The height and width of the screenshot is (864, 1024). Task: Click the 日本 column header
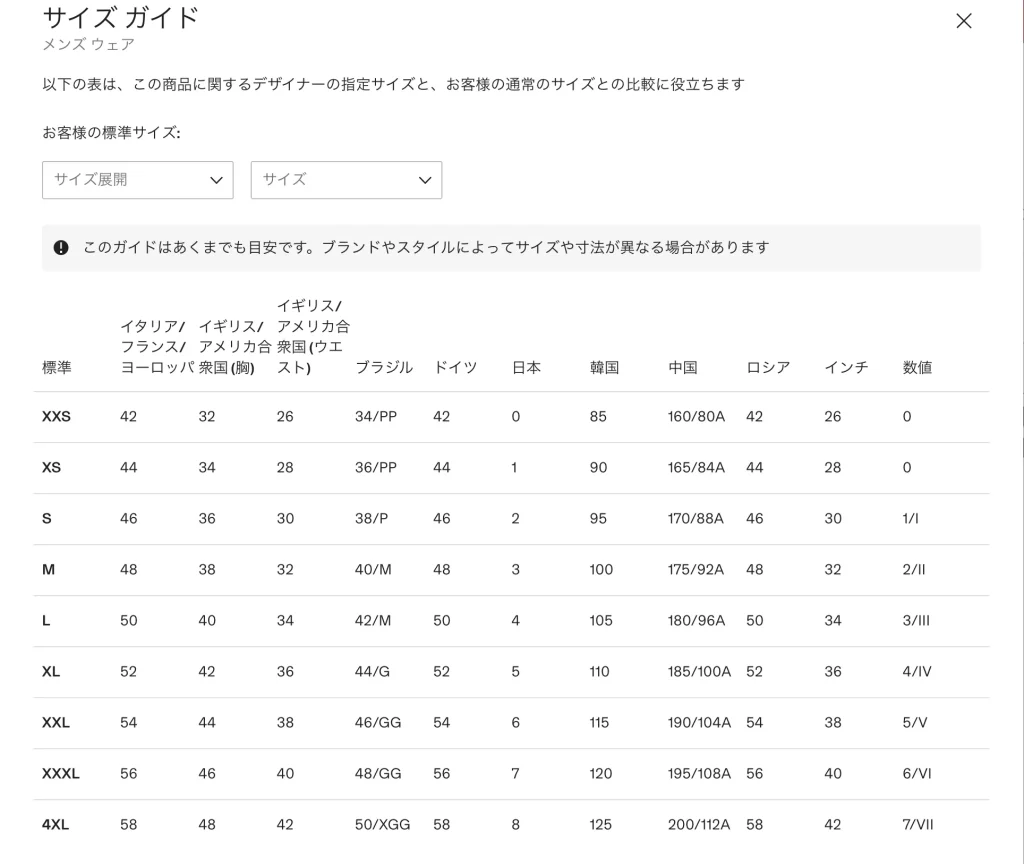[x=526, y=368]
